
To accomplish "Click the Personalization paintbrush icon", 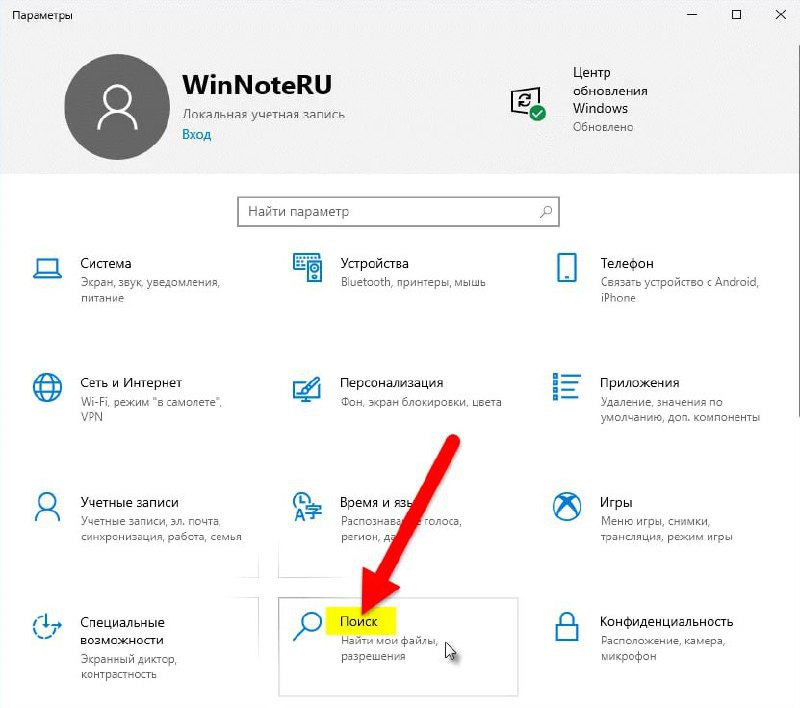I will point(307,388).
